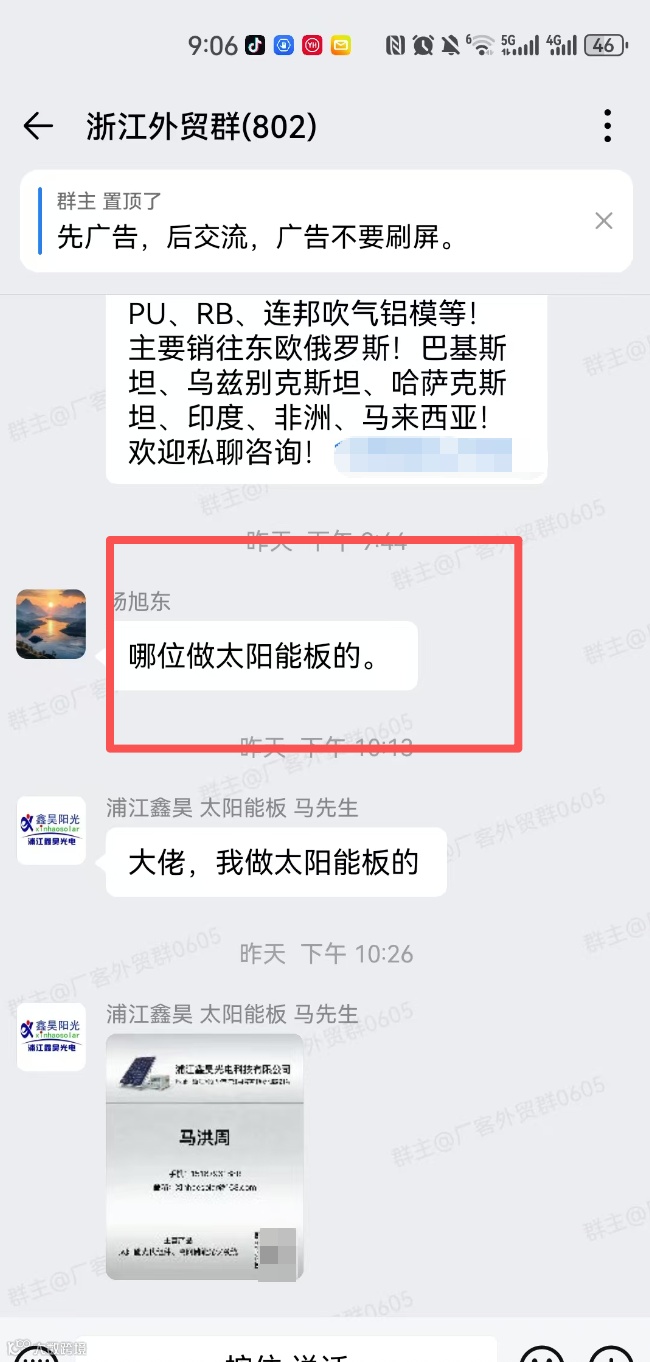Open the emoji picker icon
Viewport: 650px width, 1362px height.
pos(541,1351)
